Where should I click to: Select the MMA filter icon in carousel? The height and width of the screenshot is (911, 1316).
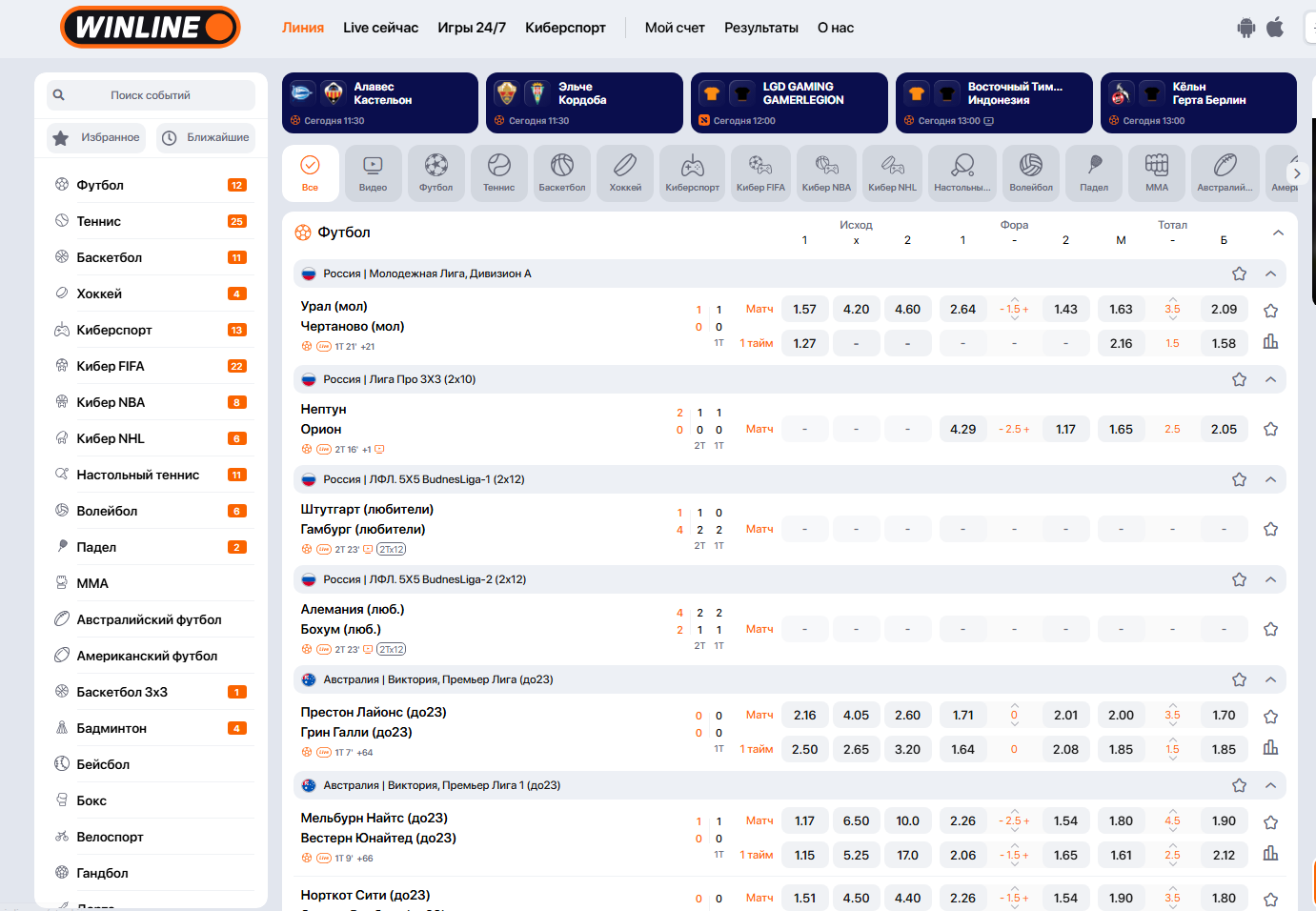point(1157,173)
